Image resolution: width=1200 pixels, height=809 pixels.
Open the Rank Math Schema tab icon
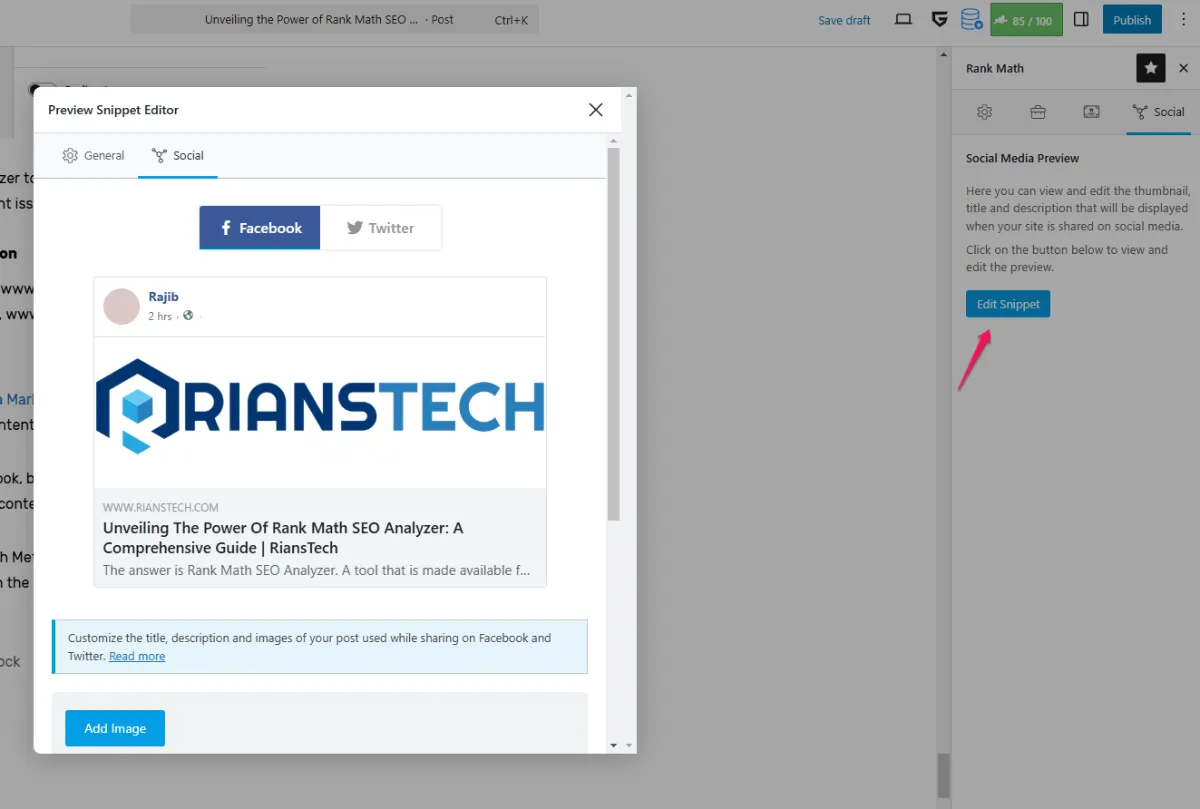(x=1091, y=112)
